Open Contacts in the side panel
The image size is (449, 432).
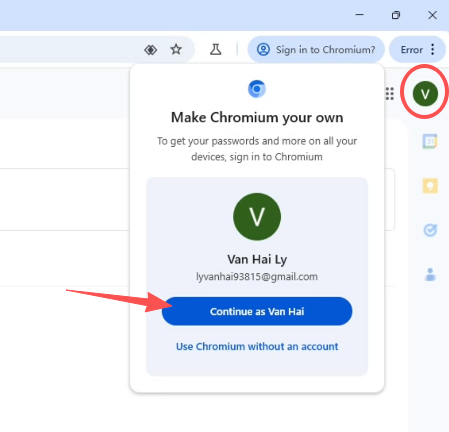click(x=430, y=275)
